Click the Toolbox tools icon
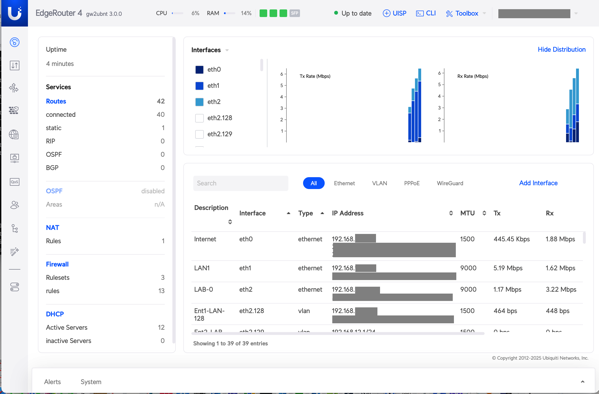Screen dimensions: 599x394 coord(449,14)
